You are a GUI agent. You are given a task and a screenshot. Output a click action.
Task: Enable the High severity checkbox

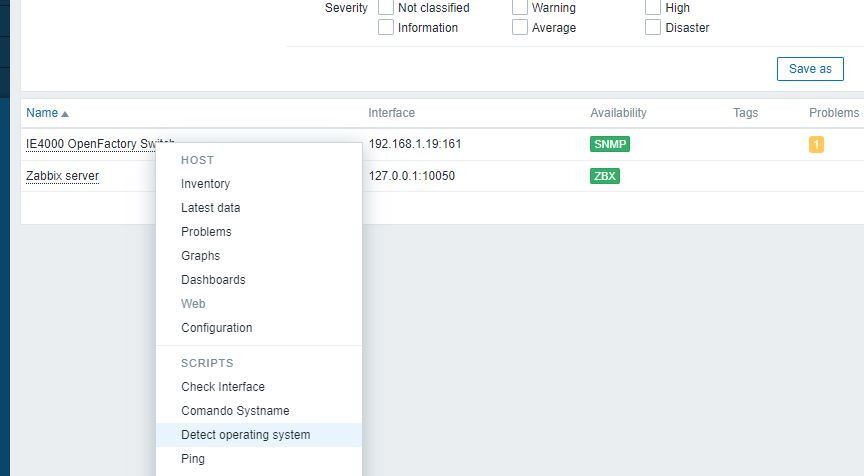[654, 8]
